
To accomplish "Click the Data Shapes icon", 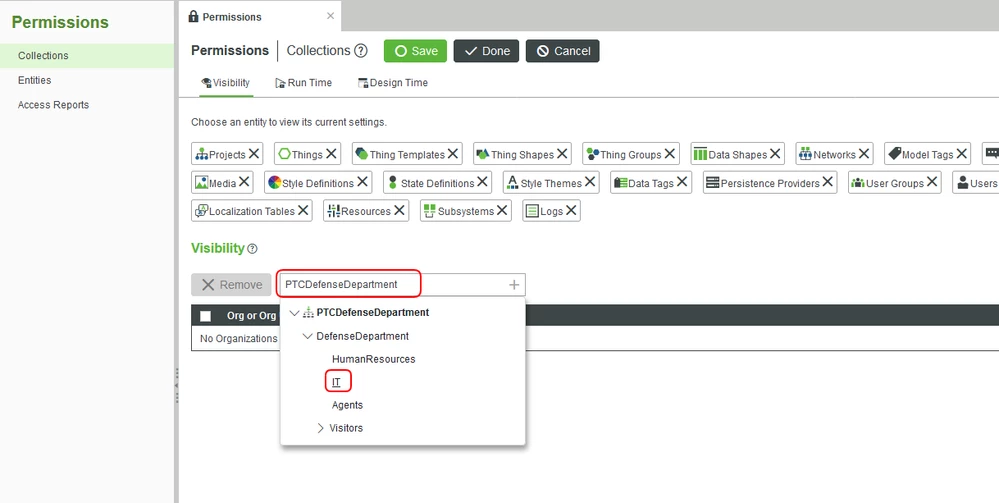I will tap(700, 154).
